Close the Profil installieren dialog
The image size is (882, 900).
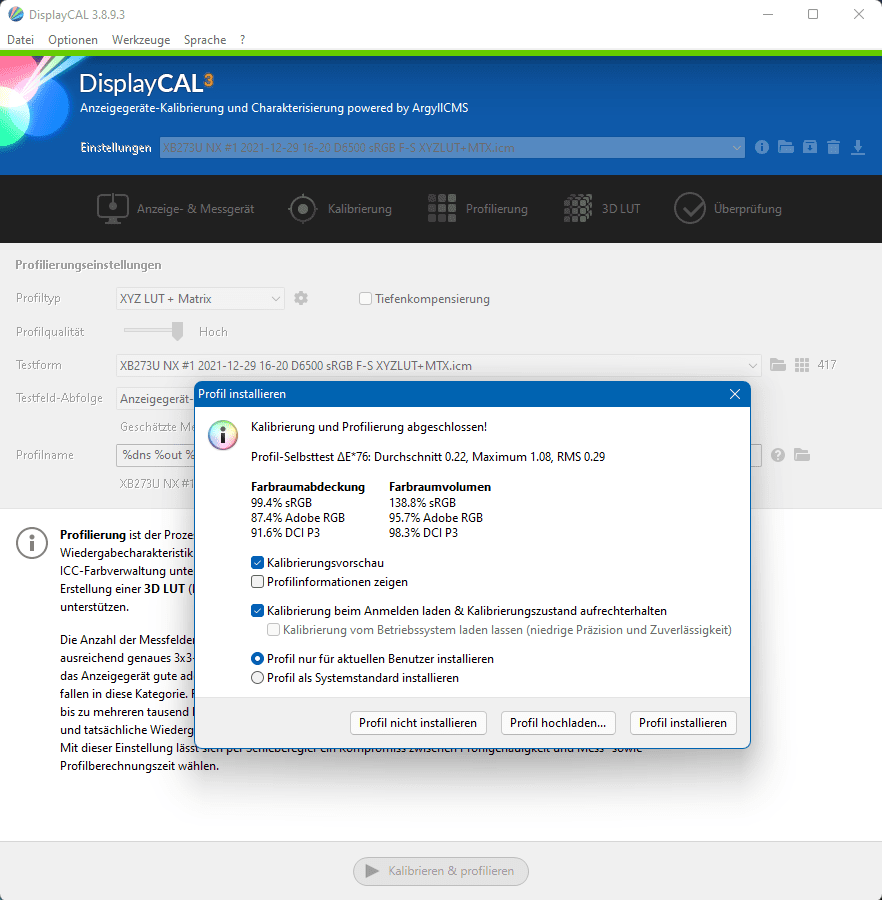click(735, 394)
